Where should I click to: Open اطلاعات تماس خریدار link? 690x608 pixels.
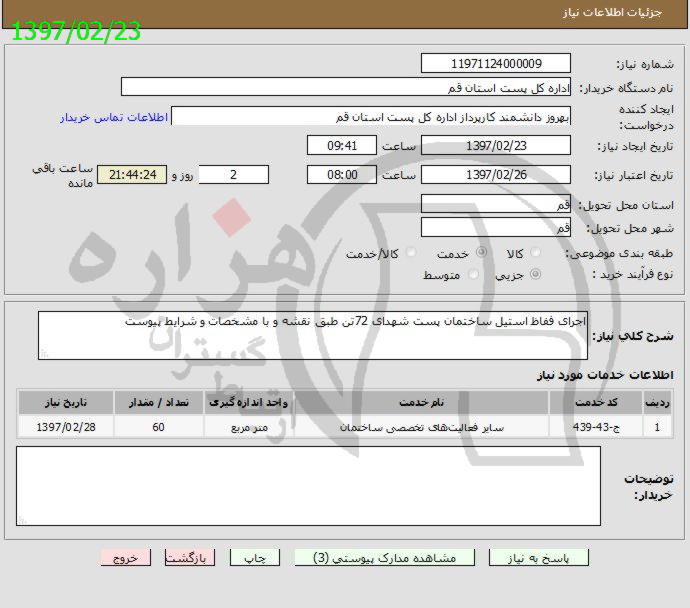click(x=114, y=117)
